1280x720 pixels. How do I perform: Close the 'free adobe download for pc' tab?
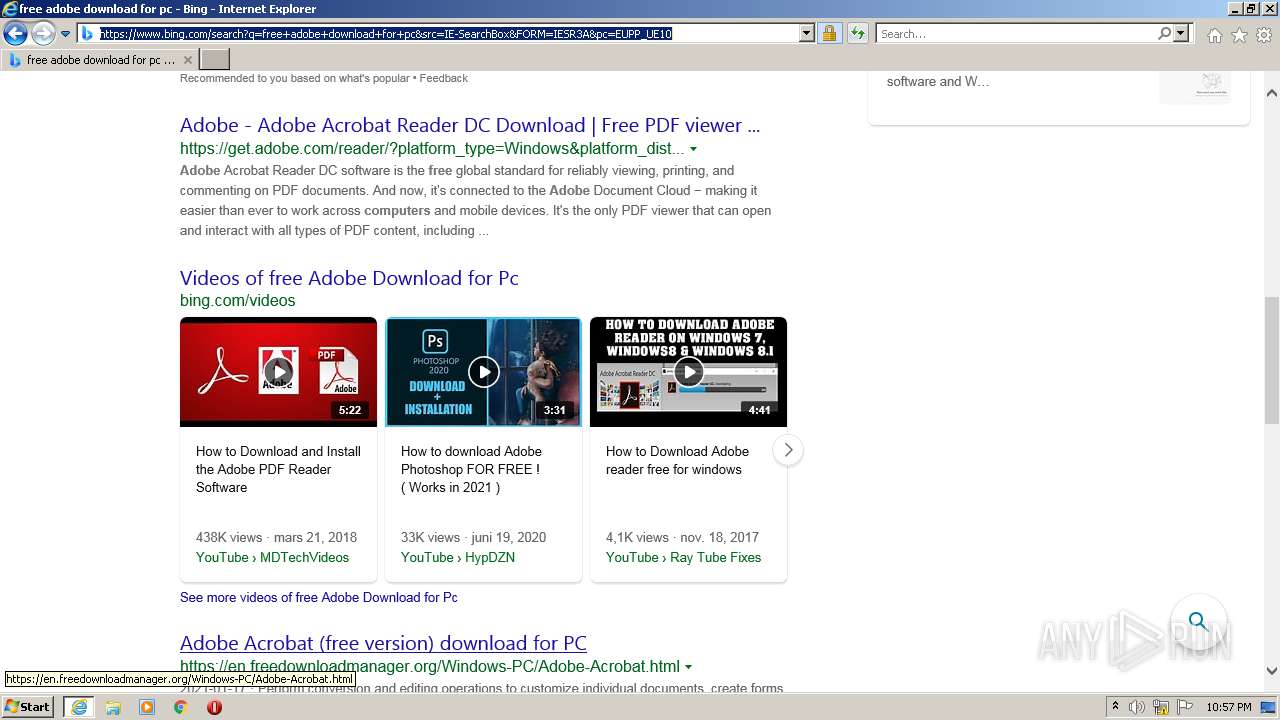coord(187,60)
